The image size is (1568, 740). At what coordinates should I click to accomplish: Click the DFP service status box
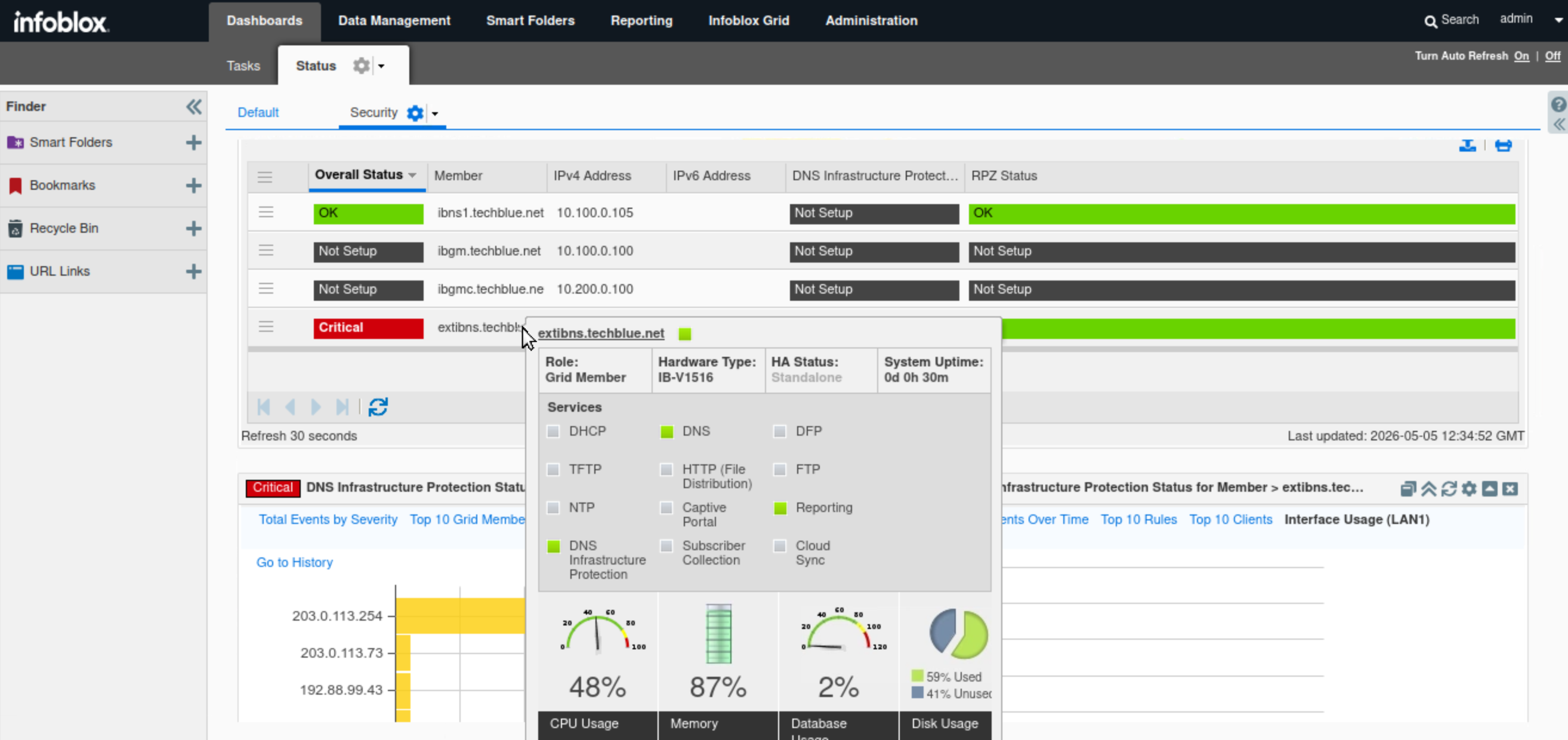[x=780, y=432]
